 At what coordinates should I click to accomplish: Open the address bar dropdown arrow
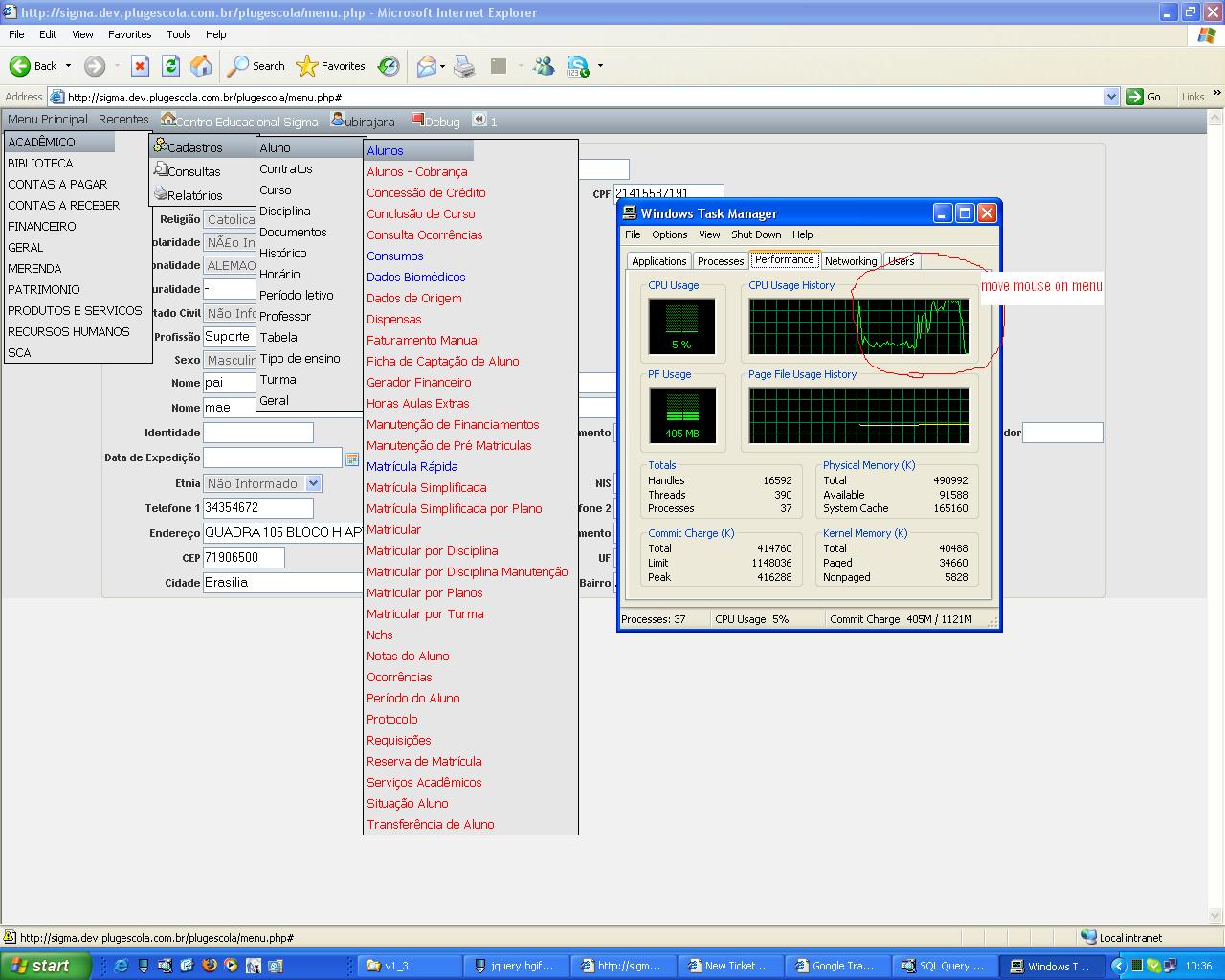[x=1111, y=97]
